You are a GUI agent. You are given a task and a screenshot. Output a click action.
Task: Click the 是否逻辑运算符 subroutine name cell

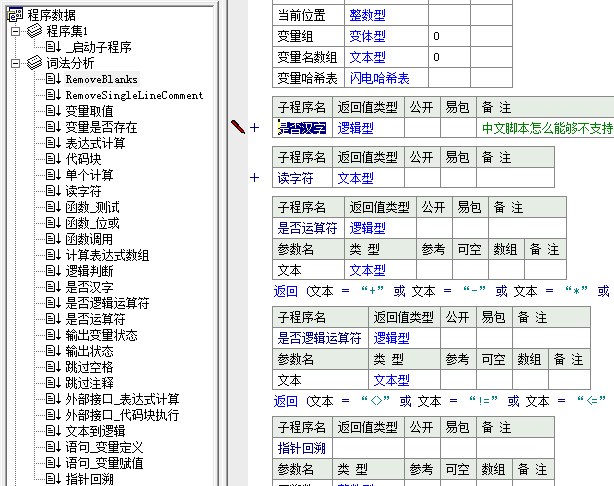point(320,338)
